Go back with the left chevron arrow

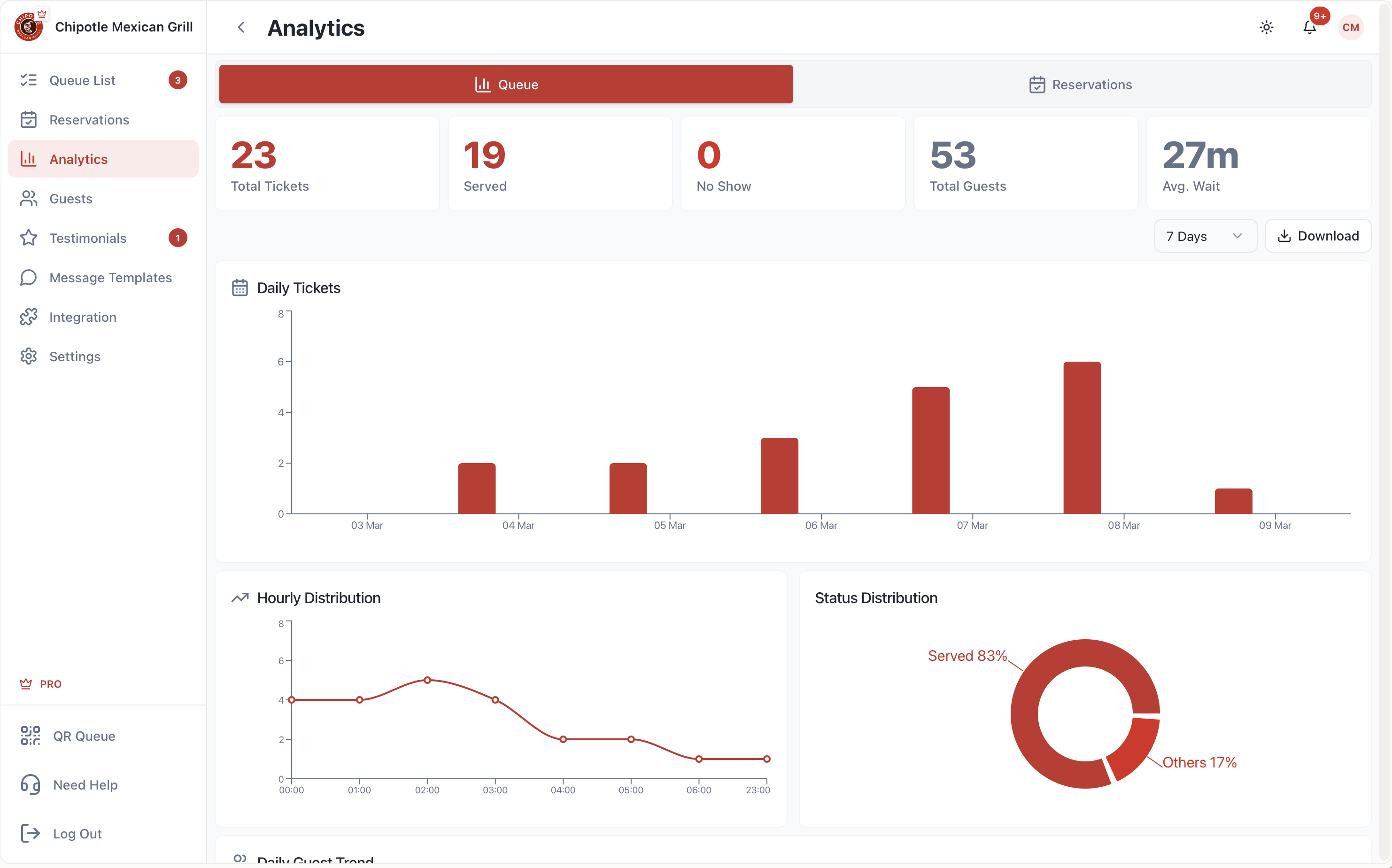tap(241, 28)
